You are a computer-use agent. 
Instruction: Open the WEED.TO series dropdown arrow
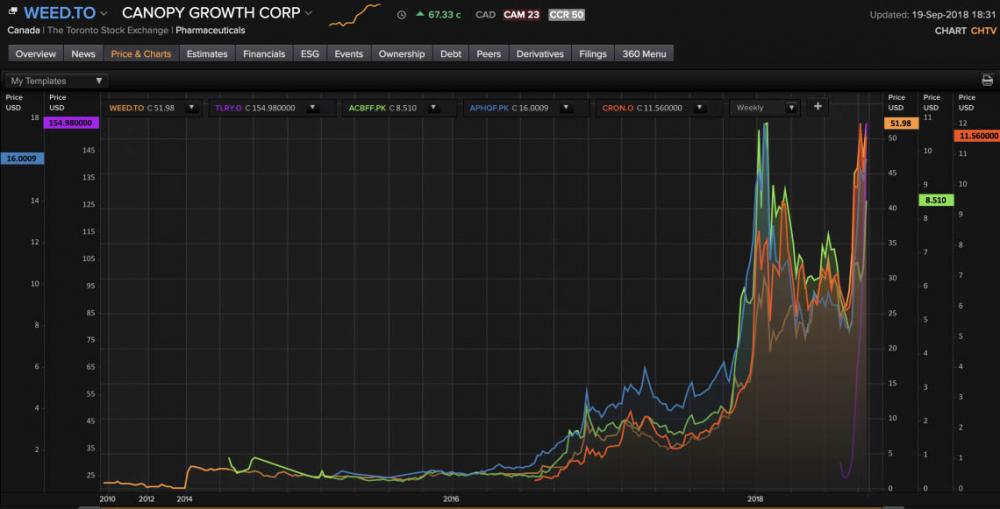tap(191, 108)
